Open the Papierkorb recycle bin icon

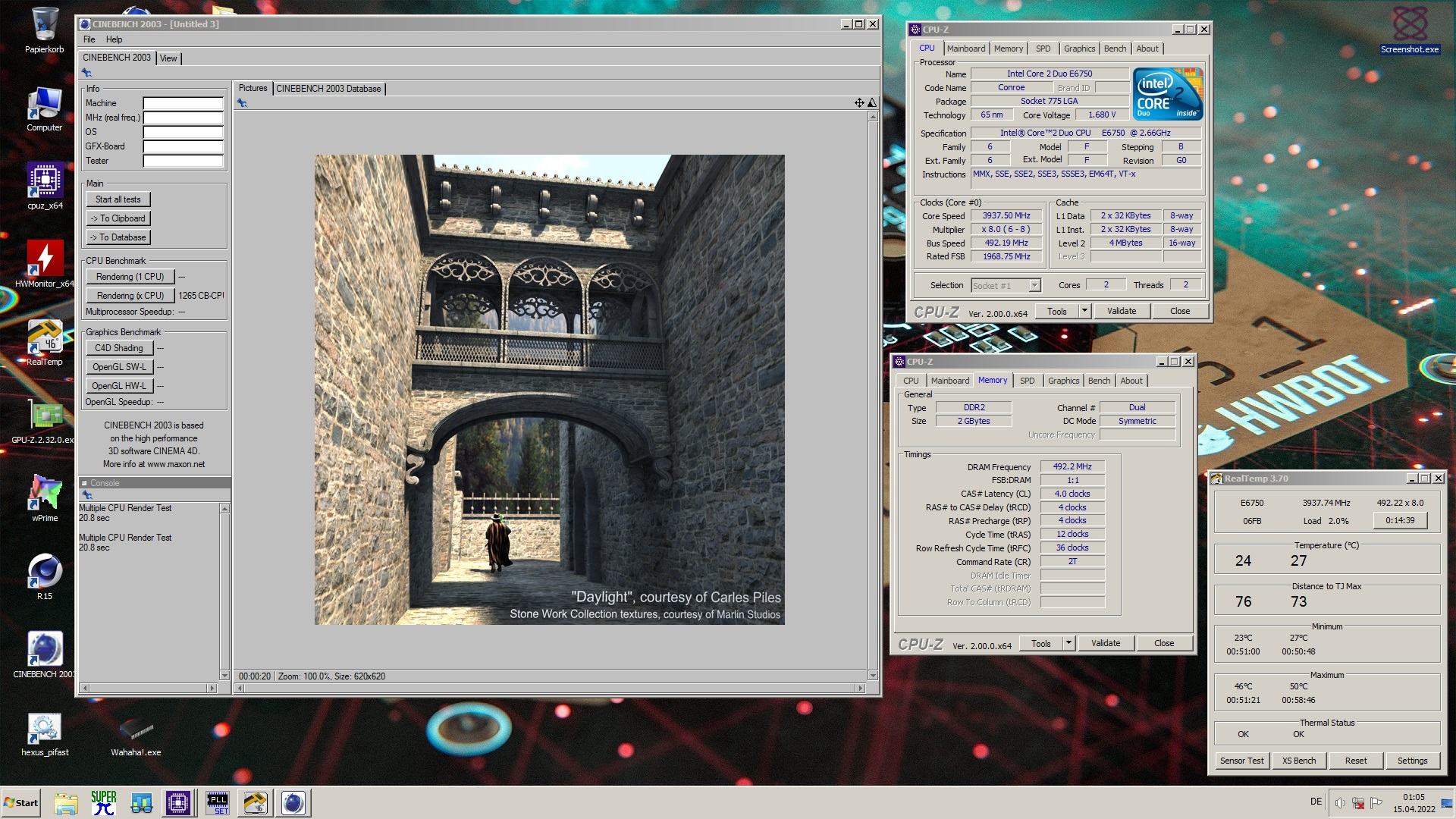click(x=44, y=30)
